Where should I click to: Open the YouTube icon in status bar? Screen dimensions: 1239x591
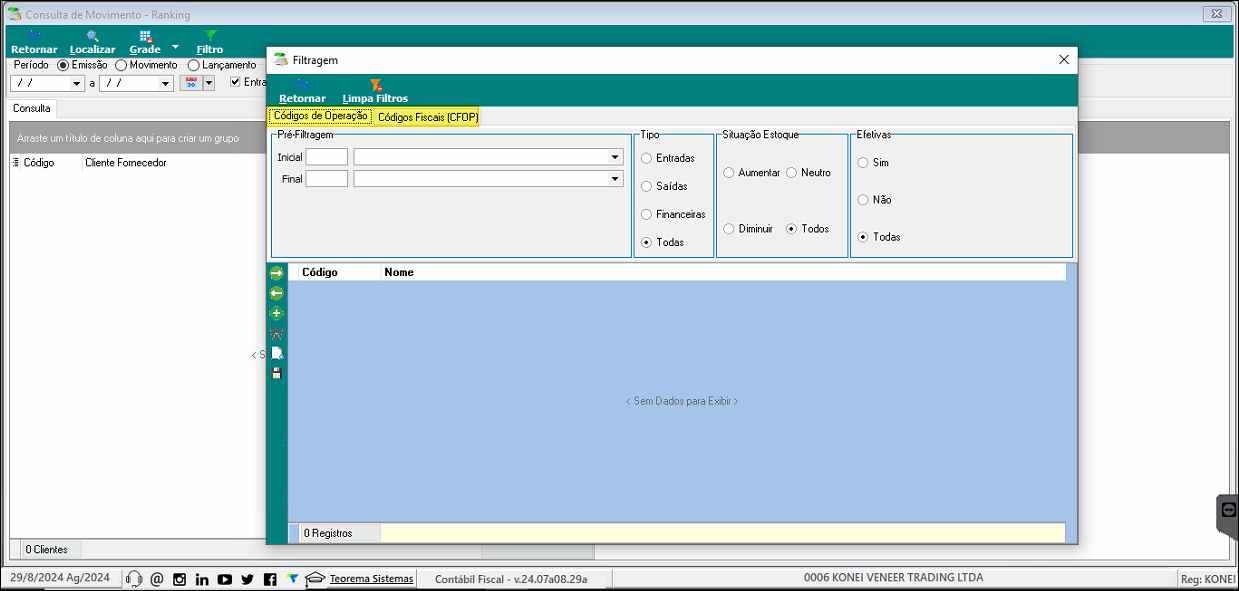(224, 579)
